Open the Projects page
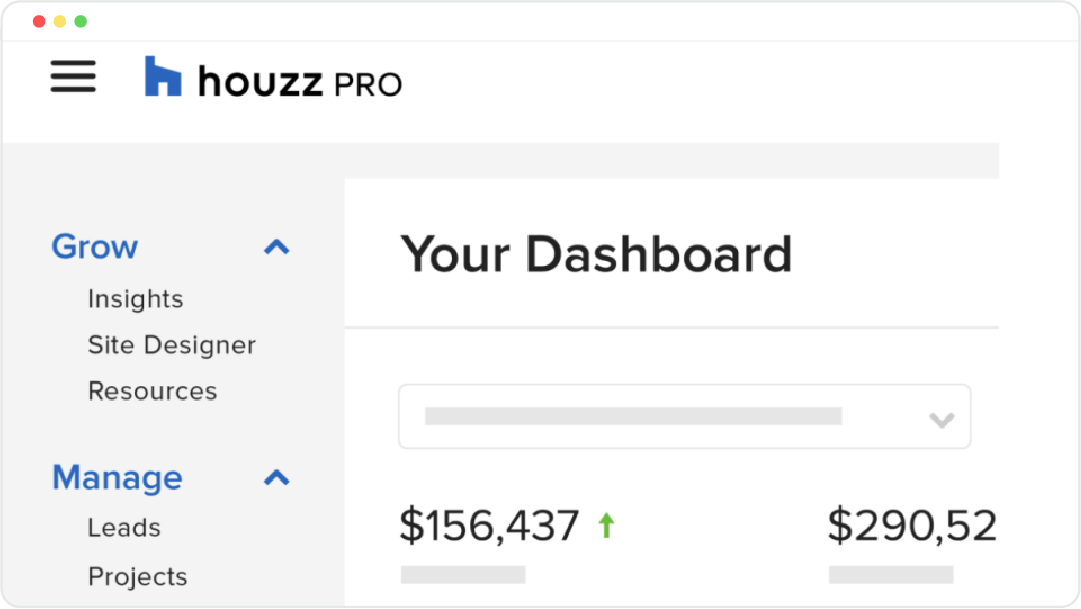 (137, 576)
